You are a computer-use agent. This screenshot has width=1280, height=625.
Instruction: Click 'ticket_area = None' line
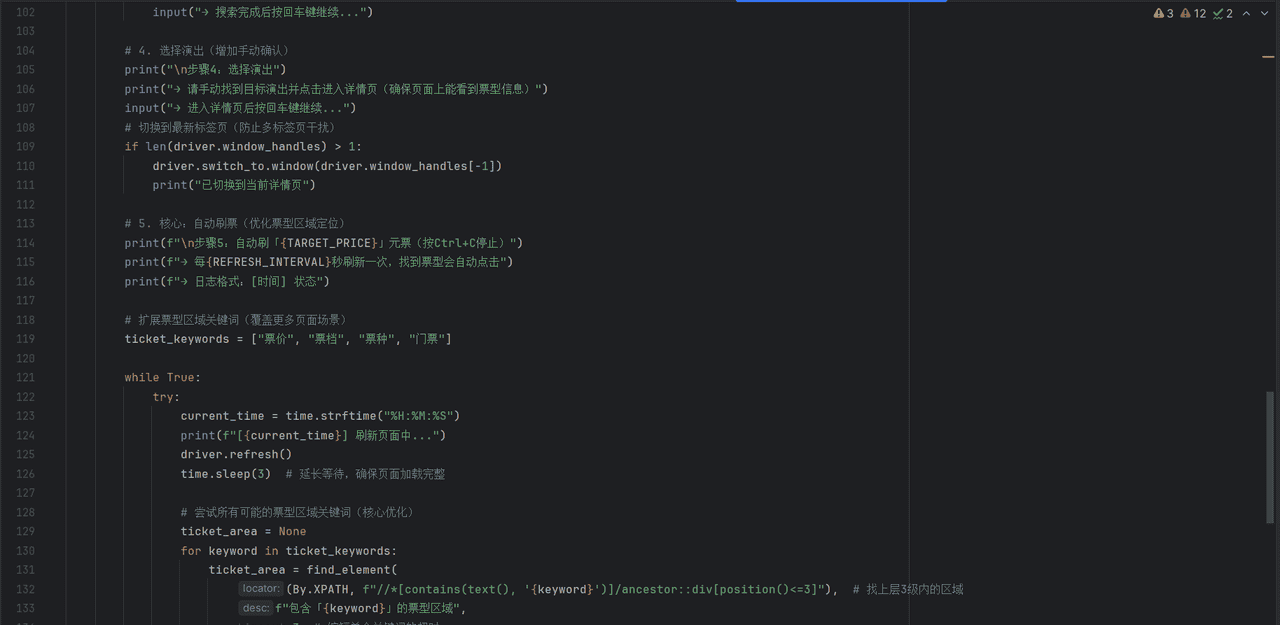coord(243,531)
